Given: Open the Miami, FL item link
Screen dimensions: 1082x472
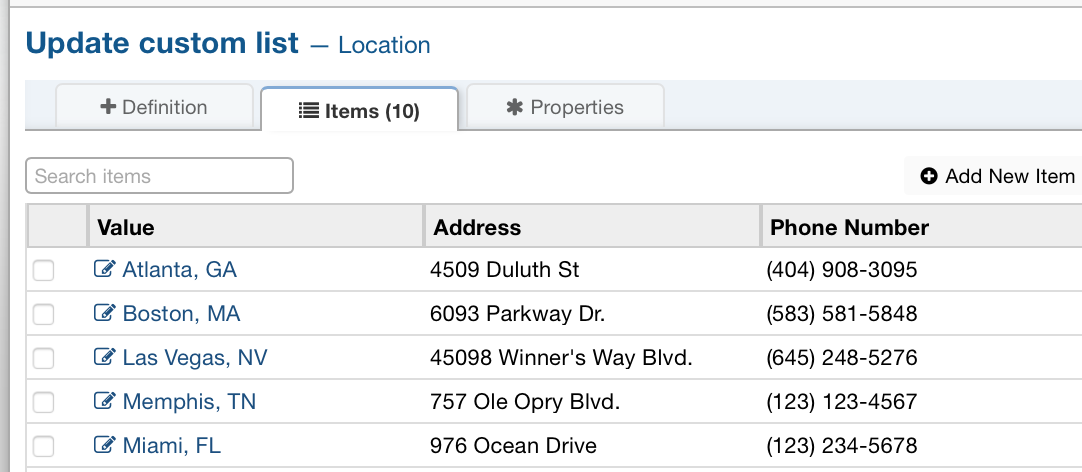Looking at the screenshot, I should tap(172, 446).
